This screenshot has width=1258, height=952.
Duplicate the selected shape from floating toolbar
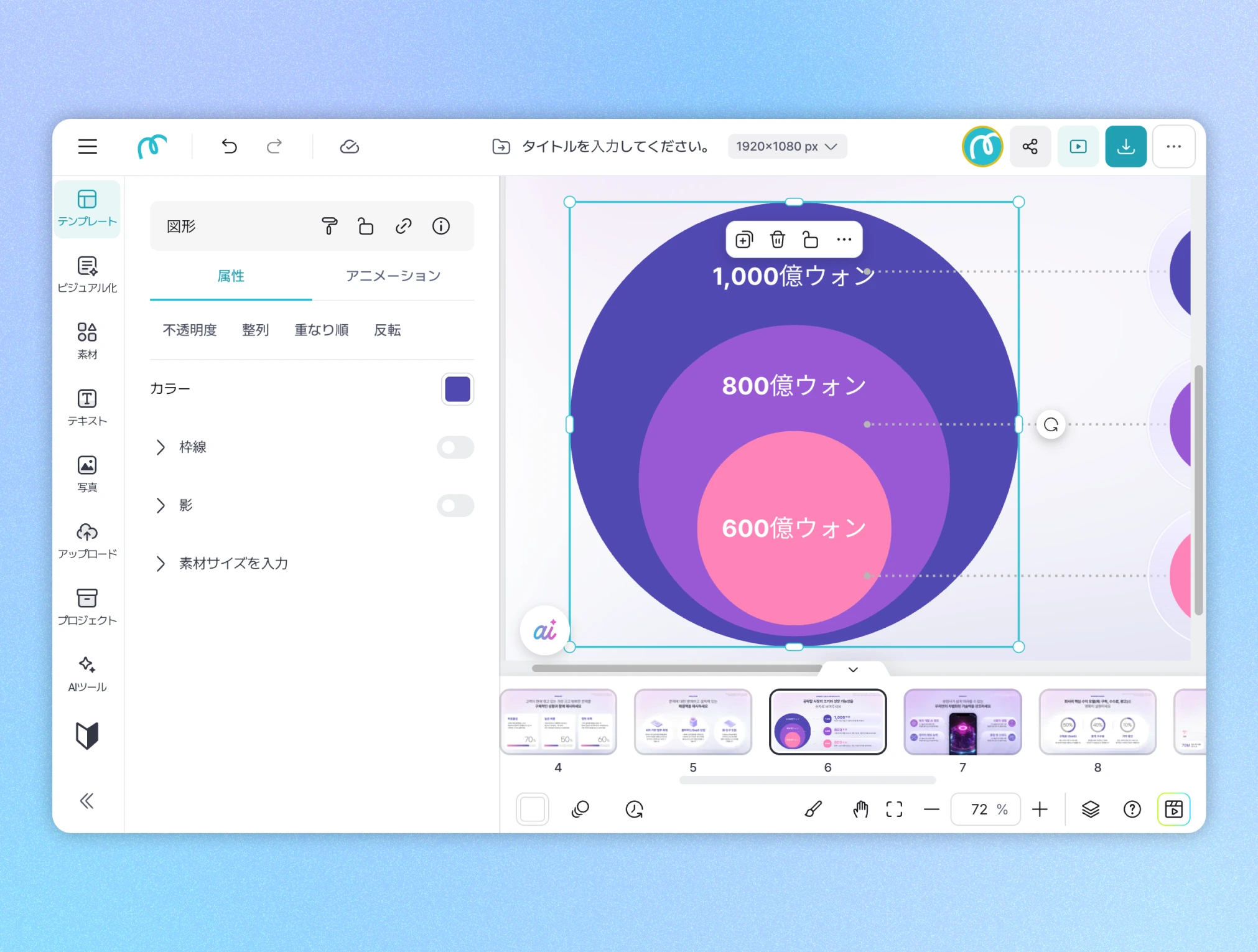pos(744,240)
